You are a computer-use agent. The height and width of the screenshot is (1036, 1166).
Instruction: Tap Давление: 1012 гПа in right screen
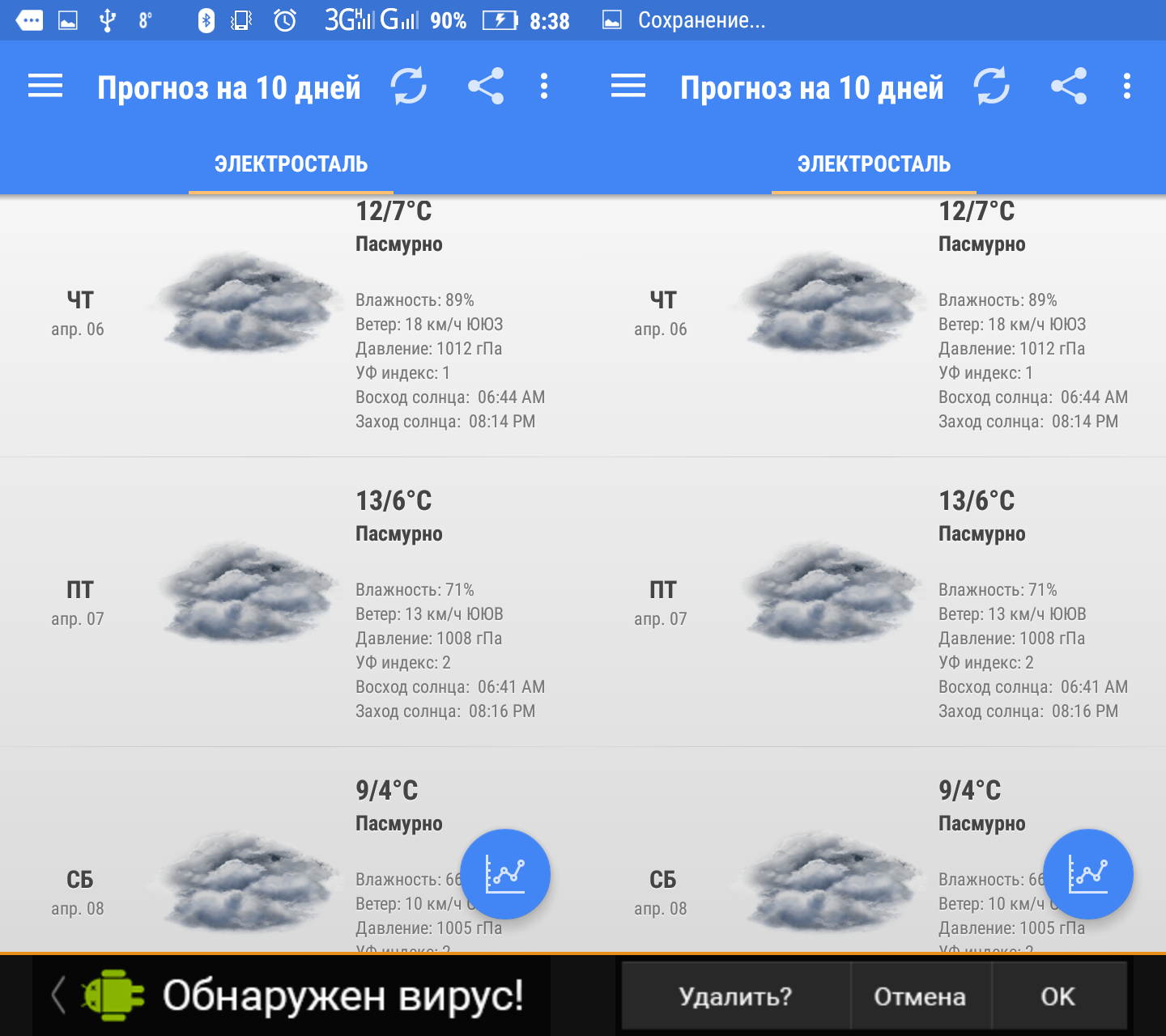pyautogui.click(x=1012, y=349)
